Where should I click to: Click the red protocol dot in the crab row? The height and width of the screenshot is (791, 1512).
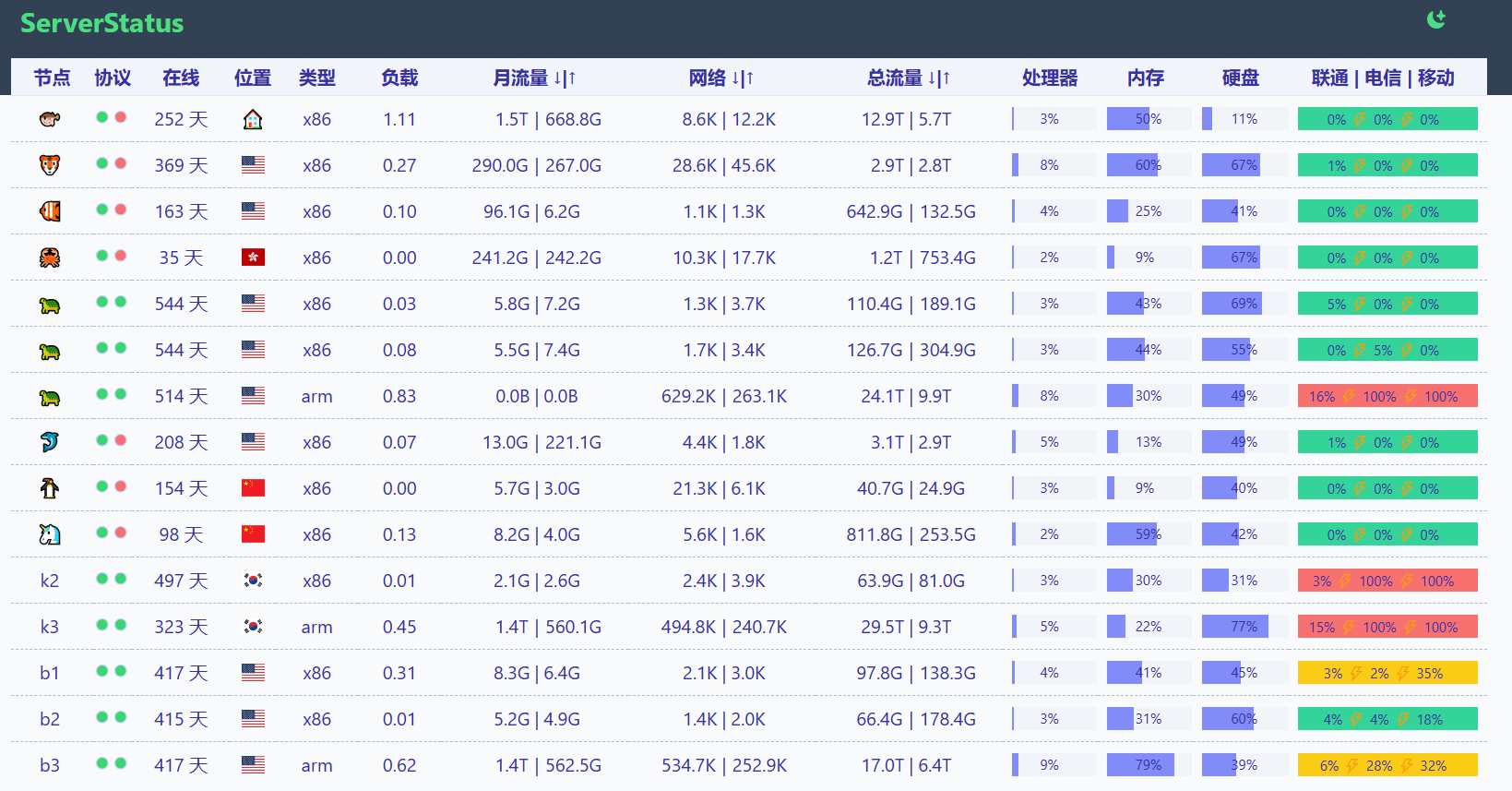pos(121,256)
